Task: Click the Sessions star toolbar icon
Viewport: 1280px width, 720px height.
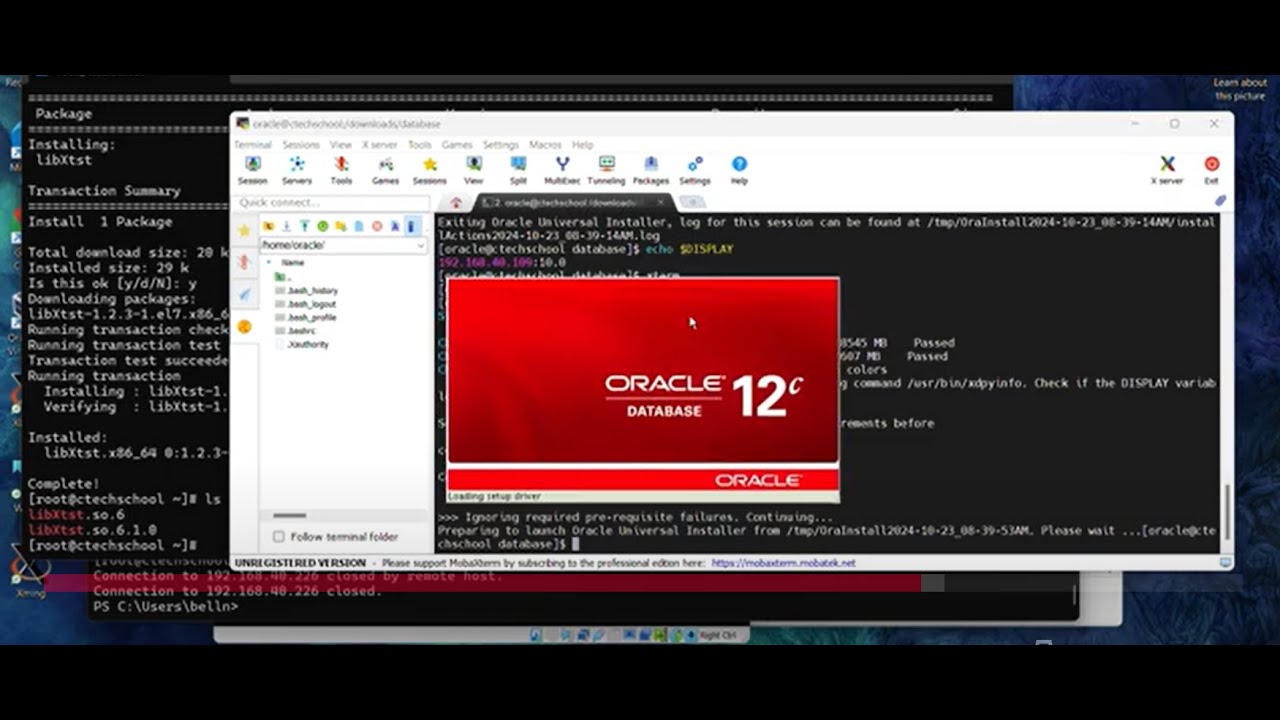Action: click(x=429, y=170)
